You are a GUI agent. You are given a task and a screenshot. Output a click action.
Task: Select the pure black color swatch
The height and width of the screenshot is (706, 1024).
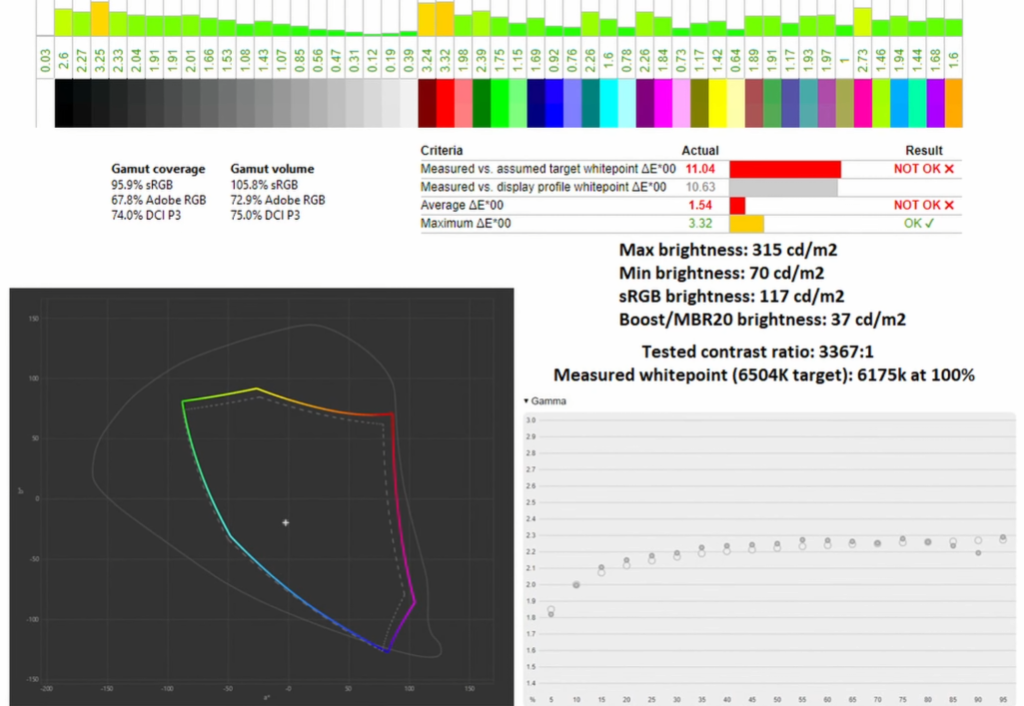(x=64, y=104)
